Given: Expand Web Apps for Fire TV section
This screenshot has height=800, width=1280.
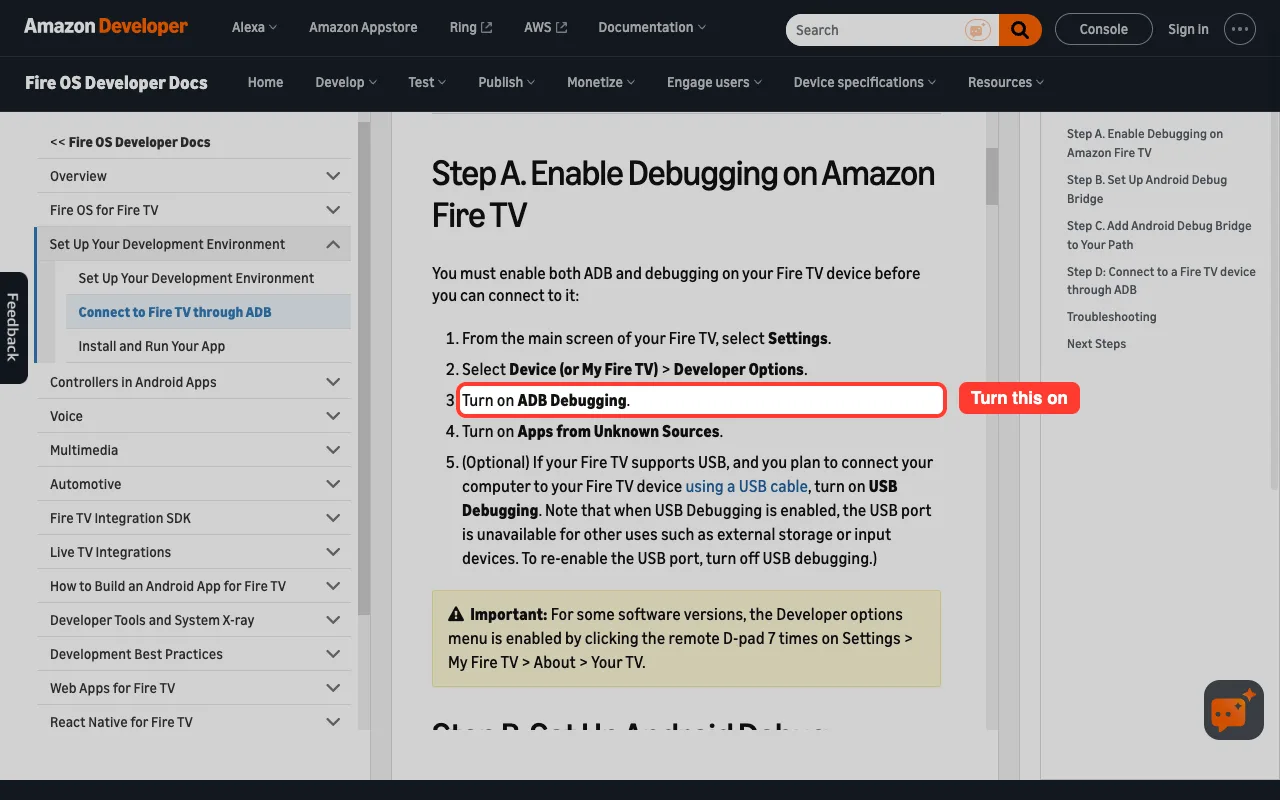Looking at the screenshot, I should tap(194, 688).
